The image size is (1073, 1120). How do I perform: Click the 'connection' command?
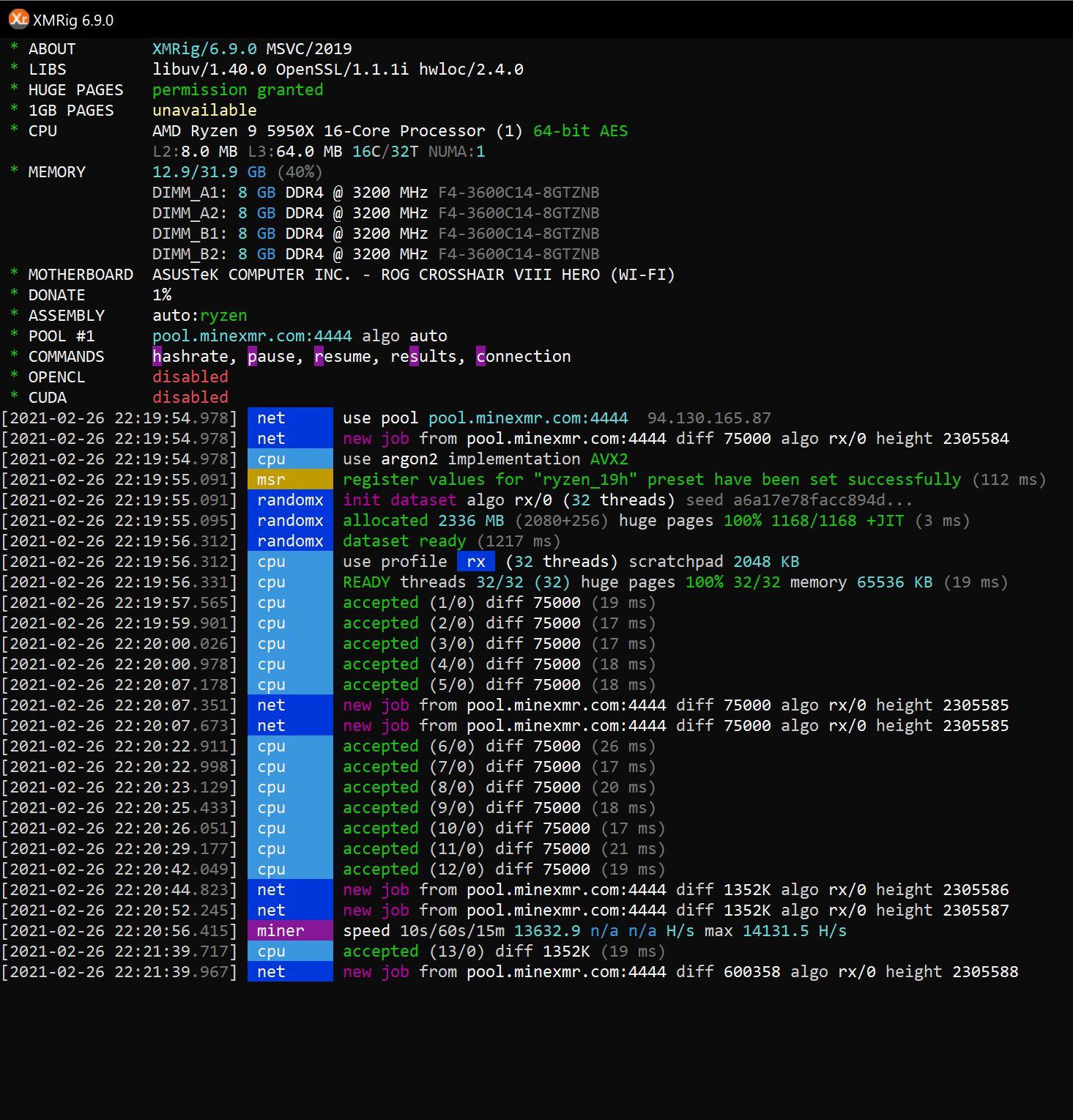coord(523,356)
